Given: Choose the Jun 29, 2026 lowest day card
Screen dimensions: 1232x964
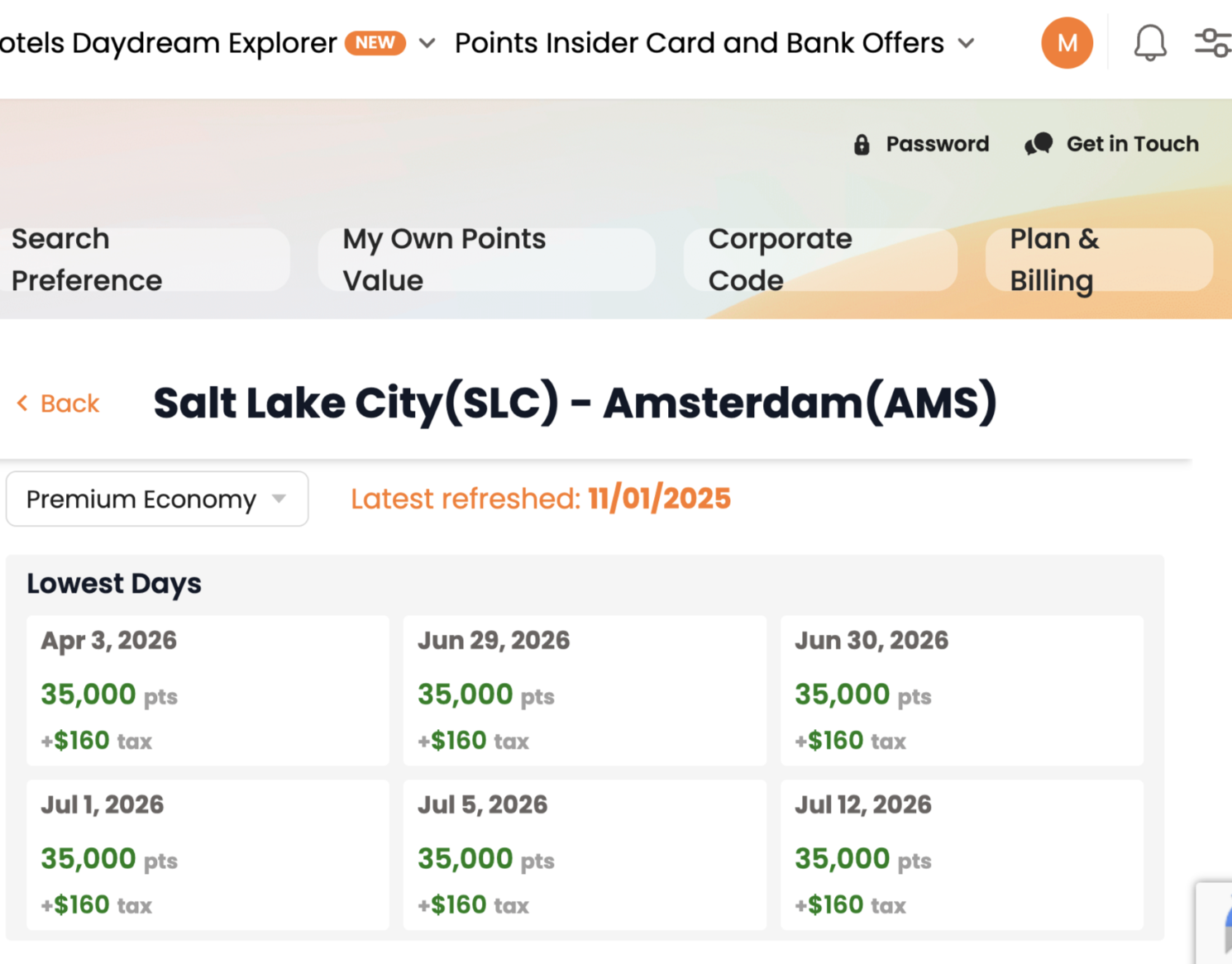Looking at the screenshot, I should [x=585, y=690].
